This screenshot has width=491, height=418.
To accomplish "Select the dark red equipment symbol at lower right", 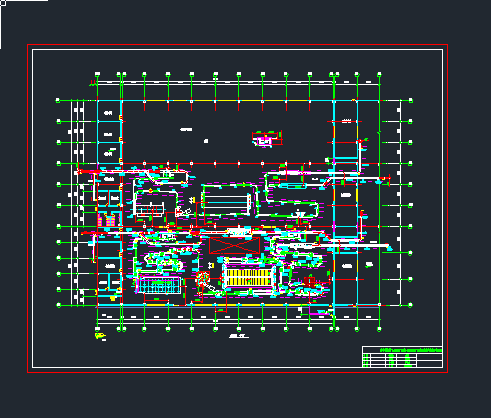I will [309, 282].
